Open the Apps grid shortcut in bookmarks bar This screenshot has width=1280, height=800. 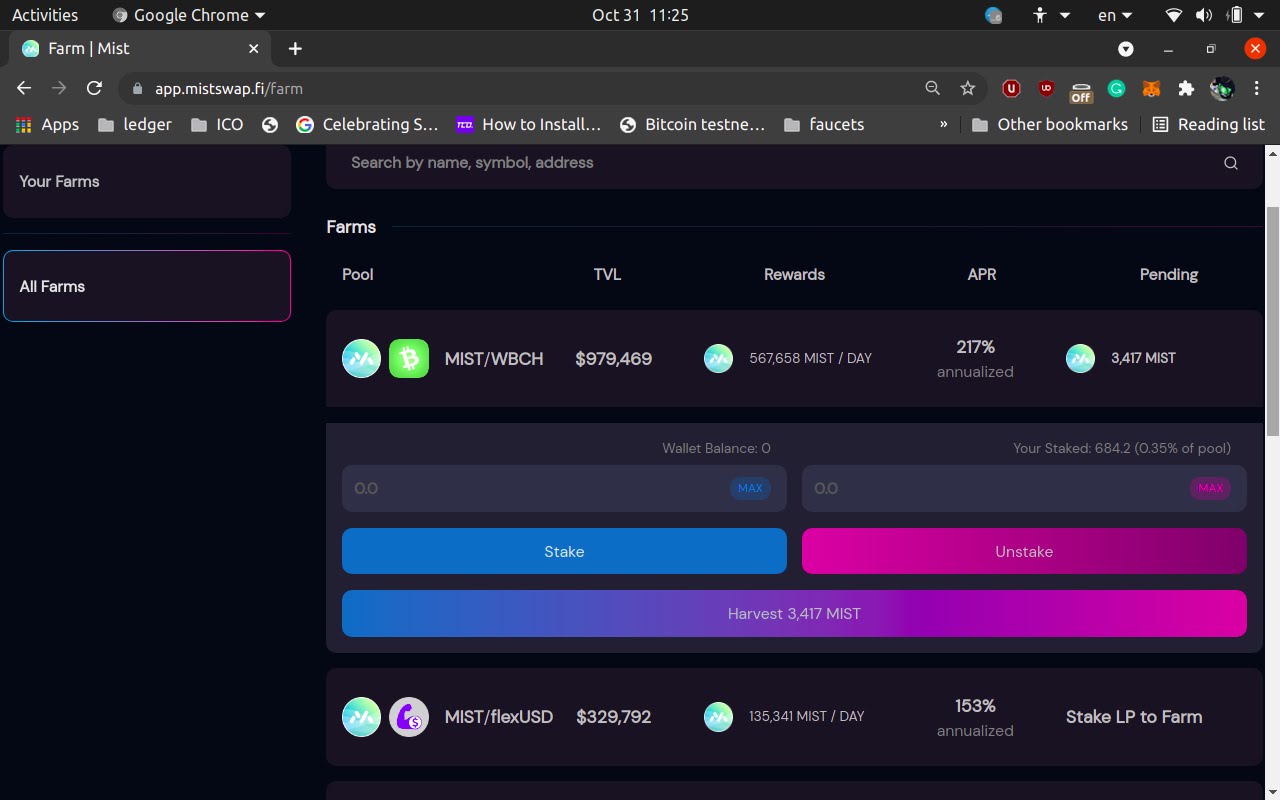46,124
